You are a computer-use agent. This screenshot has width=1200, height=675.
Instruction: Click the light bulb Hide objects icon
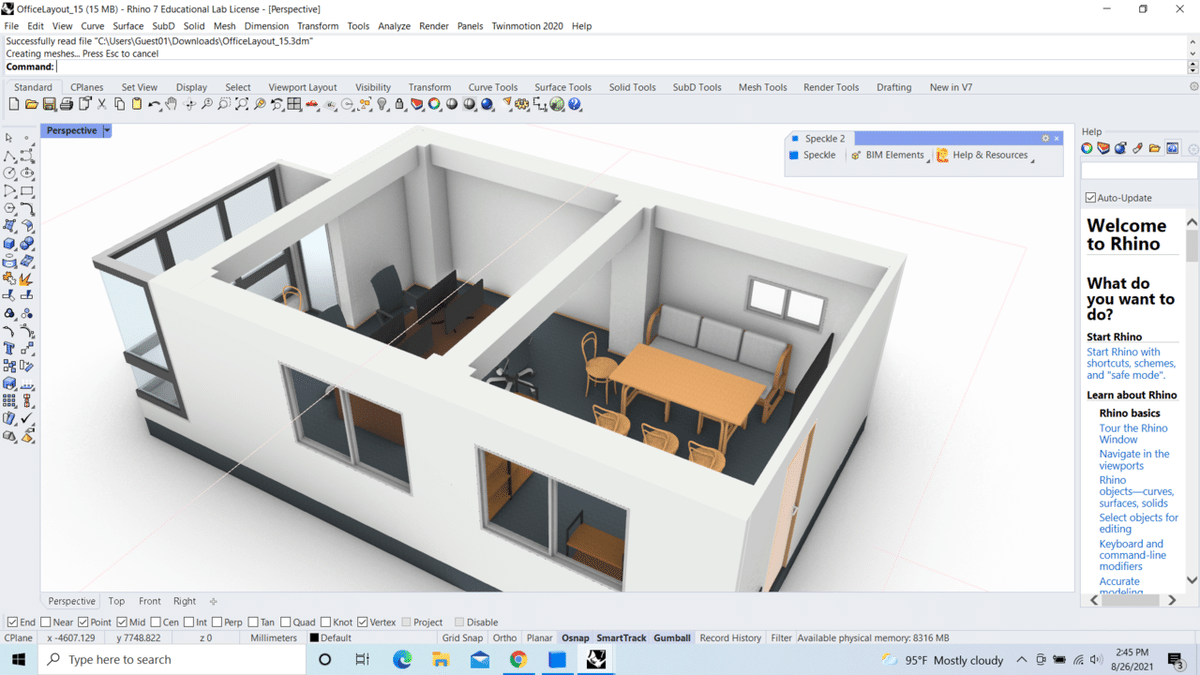coord(382,104)
